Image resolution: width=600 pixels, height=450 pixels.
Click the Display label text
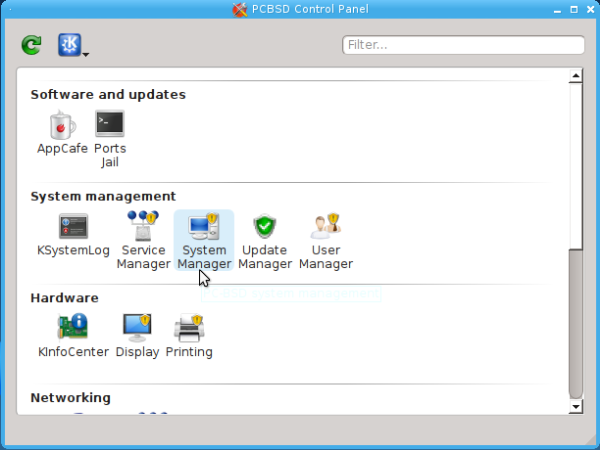137,352
